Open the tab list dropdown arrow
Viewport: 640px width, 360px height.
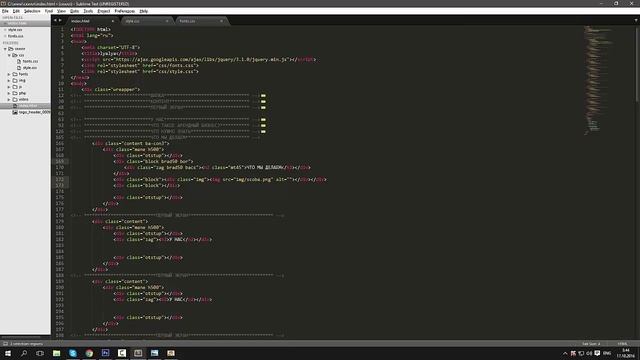(x=636, y=20)
